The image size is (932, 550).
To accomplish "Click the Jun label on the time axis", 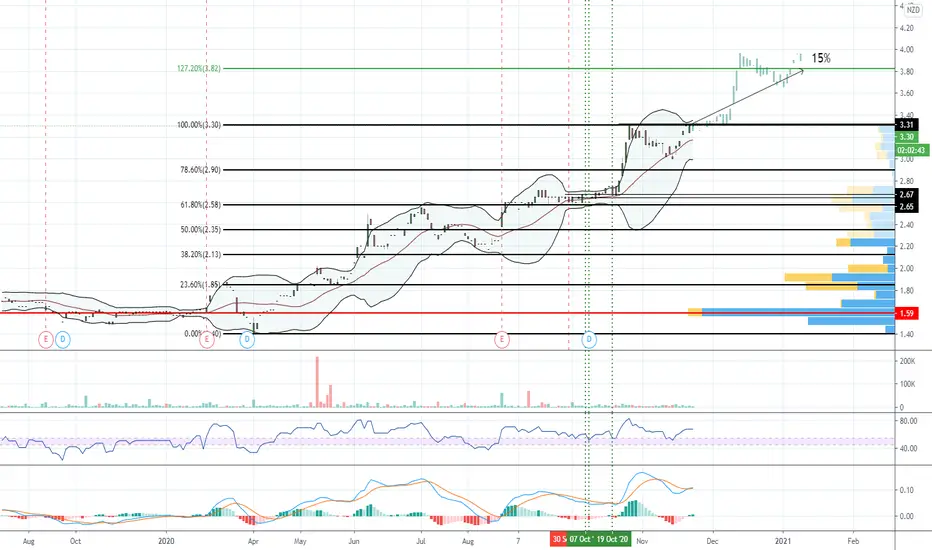I will point(354,541).
